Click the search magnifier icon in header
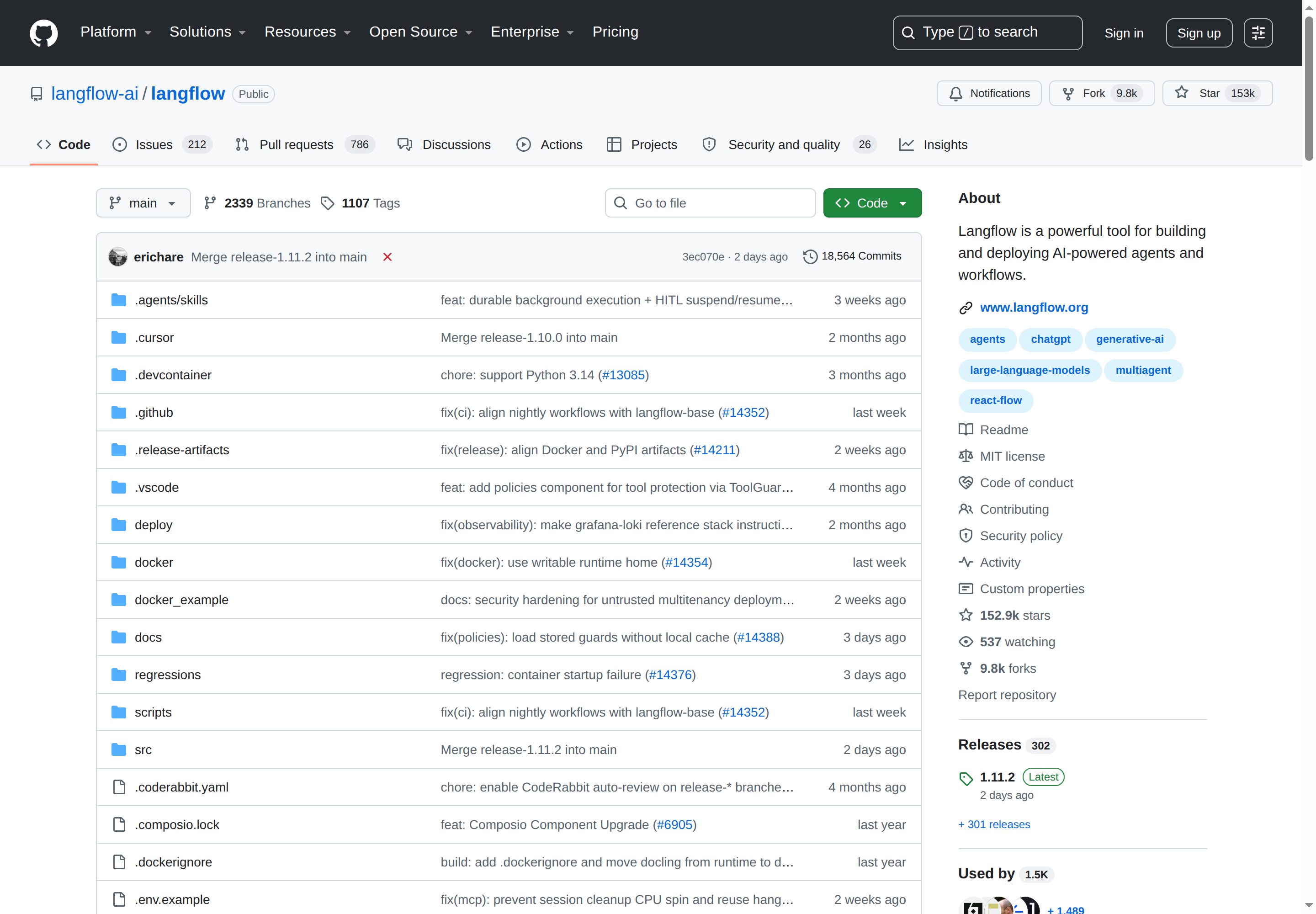This screenshot has height=914, width=1316. click(907, 32)
